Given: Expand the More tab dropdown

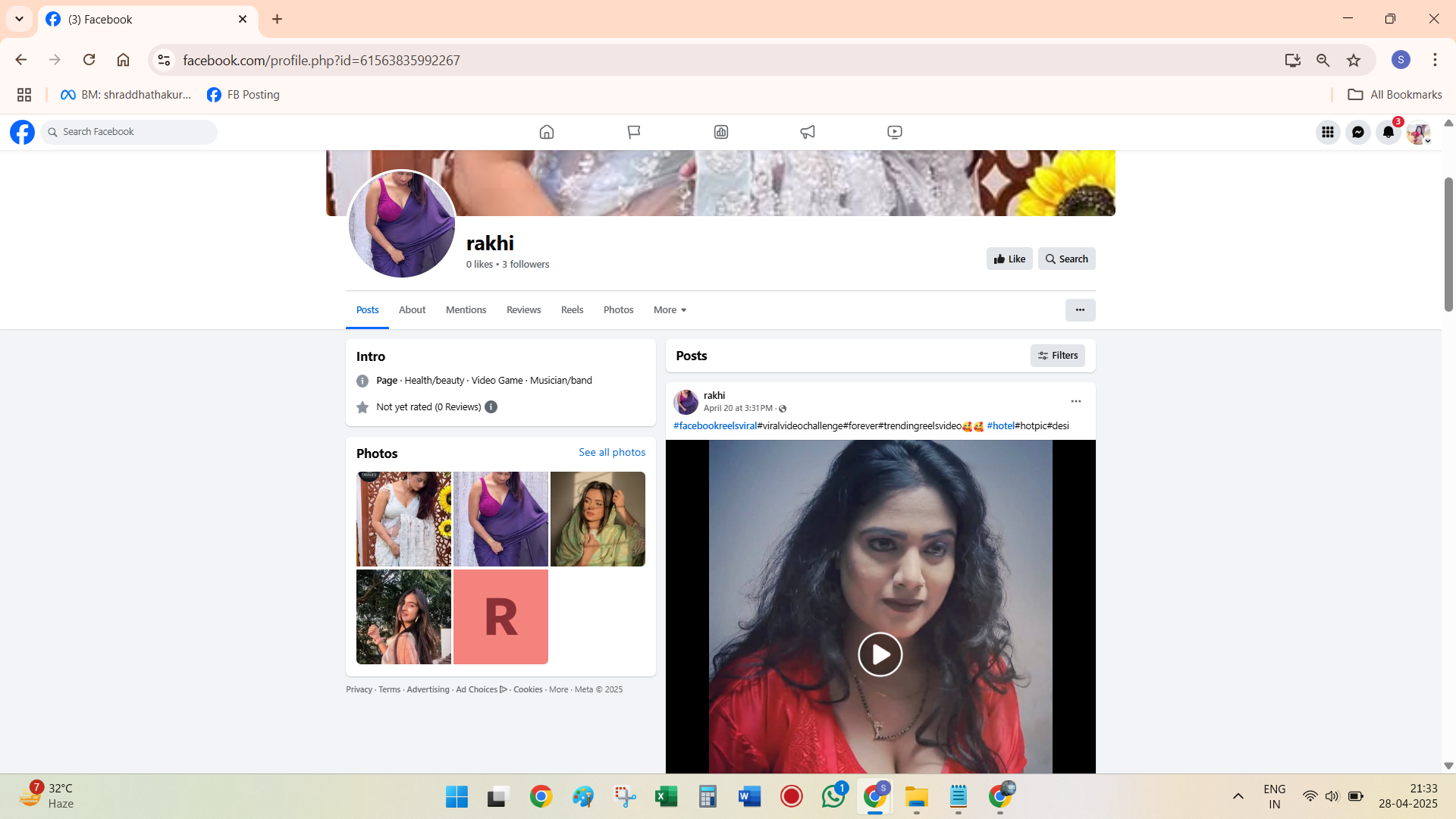Looking at the screenshot, I should [670, 310].
